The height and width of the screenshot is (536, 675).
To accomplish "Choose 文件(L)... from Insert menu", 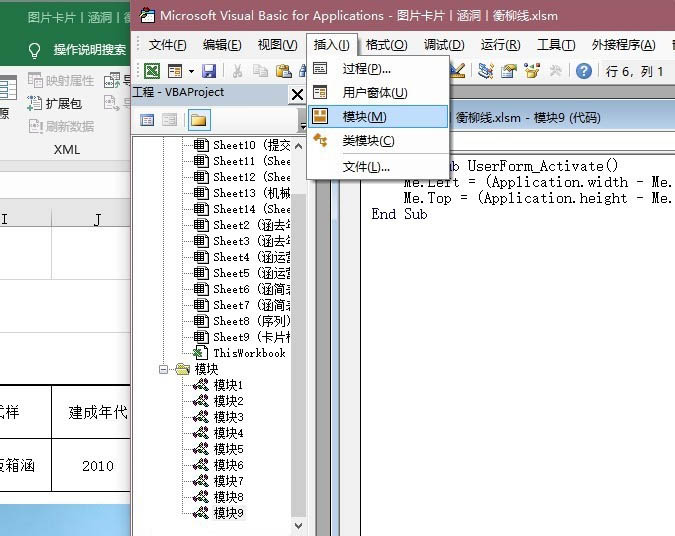I will click(x=378, y=167).
